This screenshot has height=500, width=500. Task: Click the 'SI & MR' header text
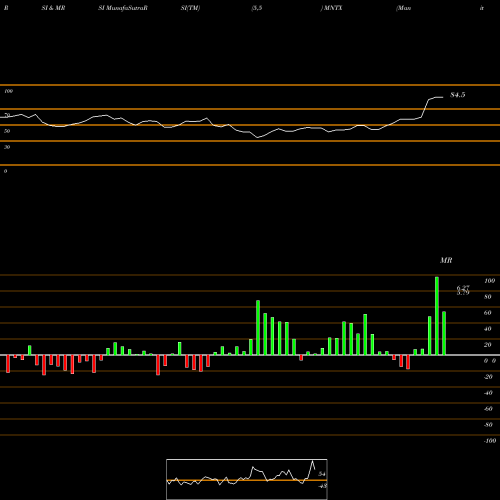click(x=53, y=8)
